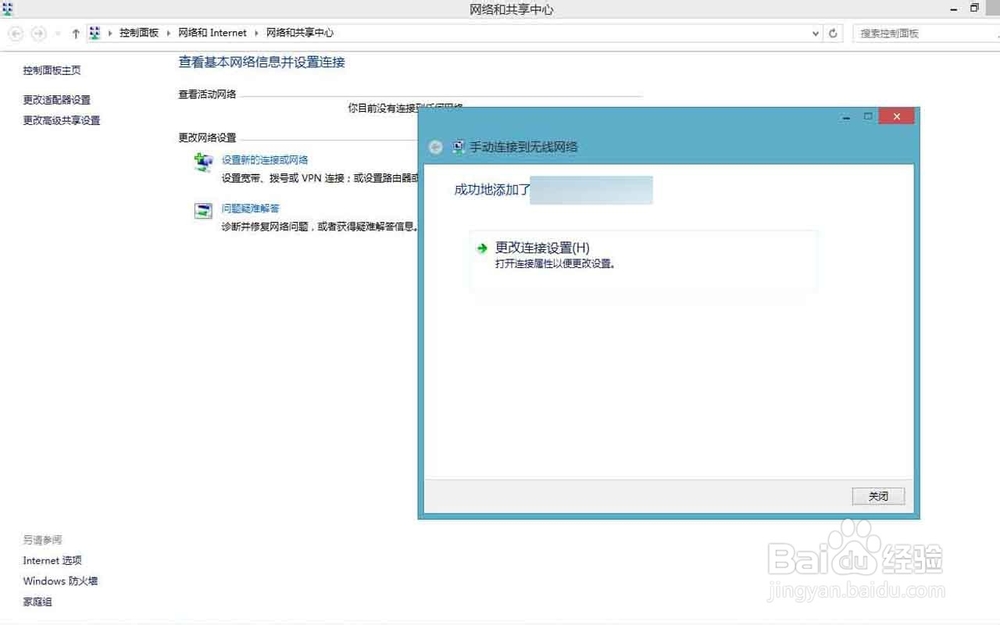Click the 关闭 button in the dialog
This screenshot has height=625, width=1000.
(x=878, y=496)
